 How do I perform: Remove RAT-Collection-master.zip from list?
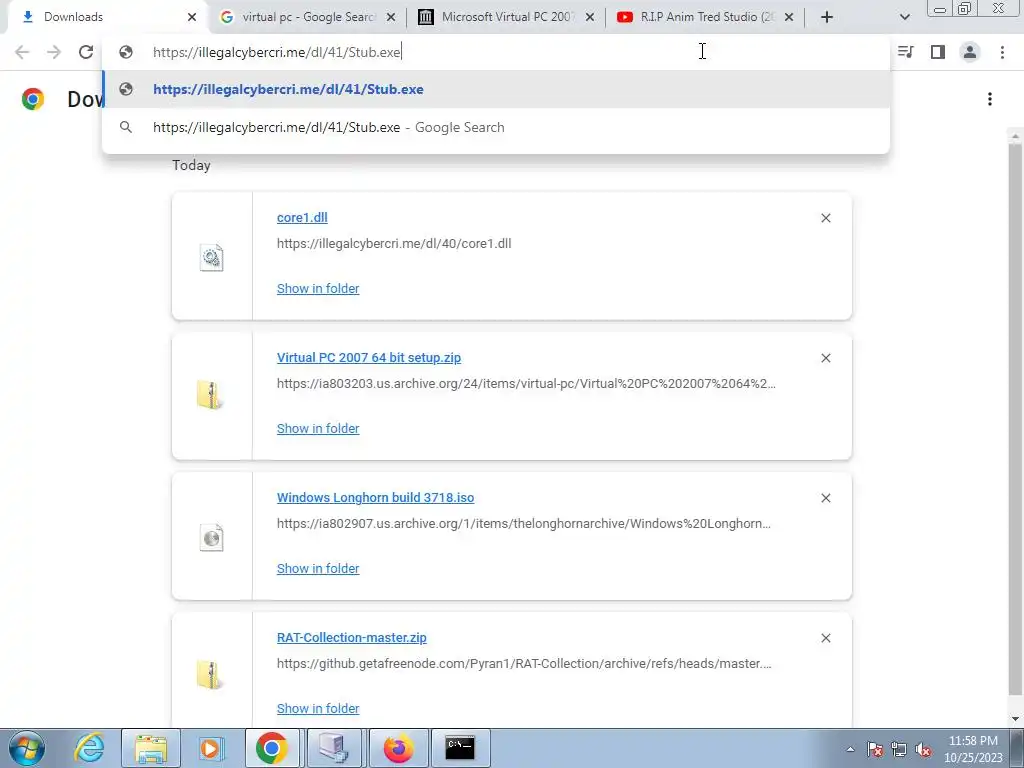click(x=825, y=638)
